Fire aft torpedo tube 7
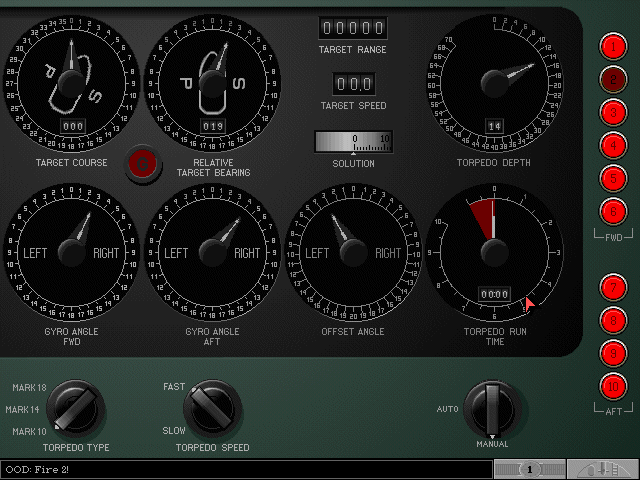This screenshot has height=480, width=640. pos(613,286)
